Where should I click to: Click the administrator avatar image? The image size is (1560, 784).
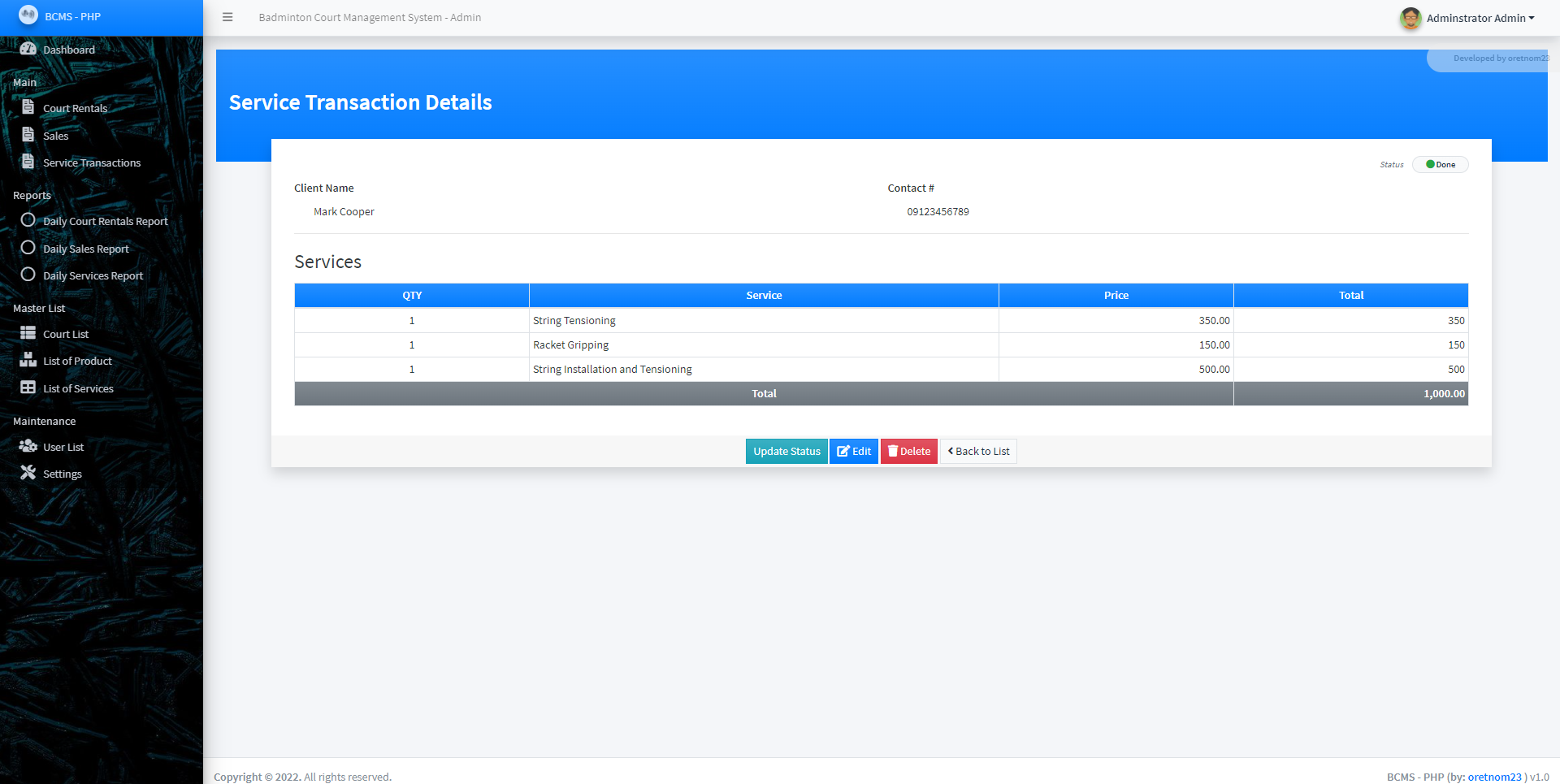(x=1410, y=18)
